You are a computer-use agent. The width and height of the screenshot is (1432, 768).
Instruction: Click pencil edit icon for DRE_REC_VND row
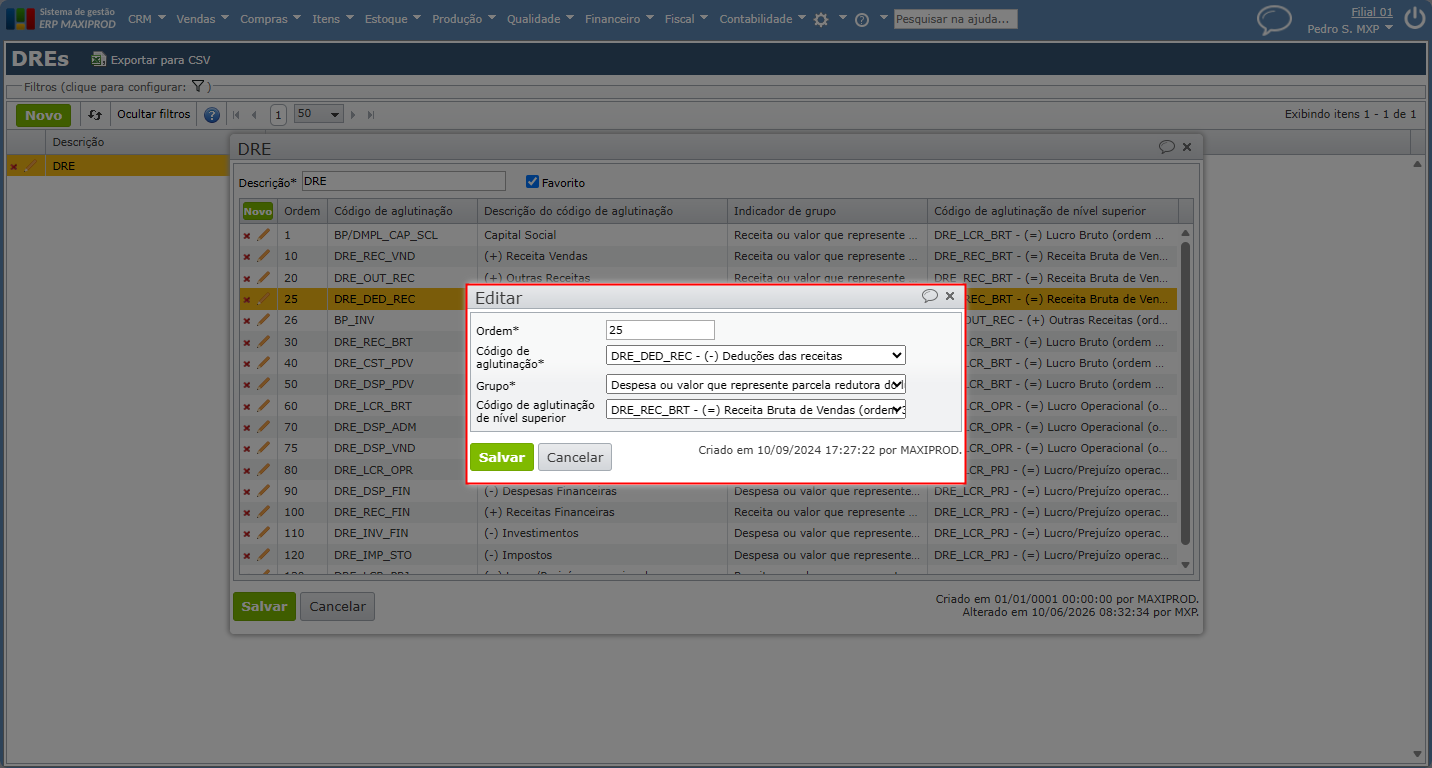click(x=264, y=256)
